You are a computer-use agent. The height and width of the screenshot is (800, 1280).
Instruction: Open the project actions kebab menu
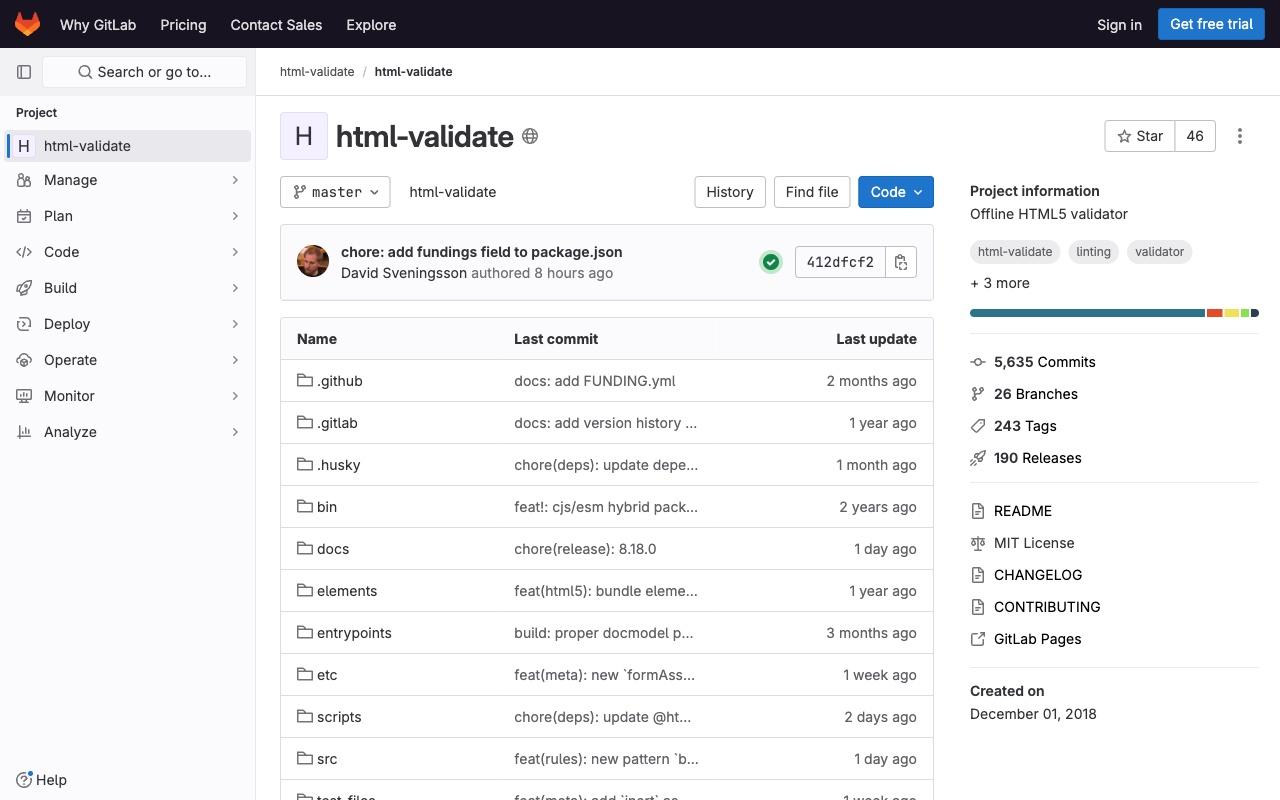coord(1240,136)
